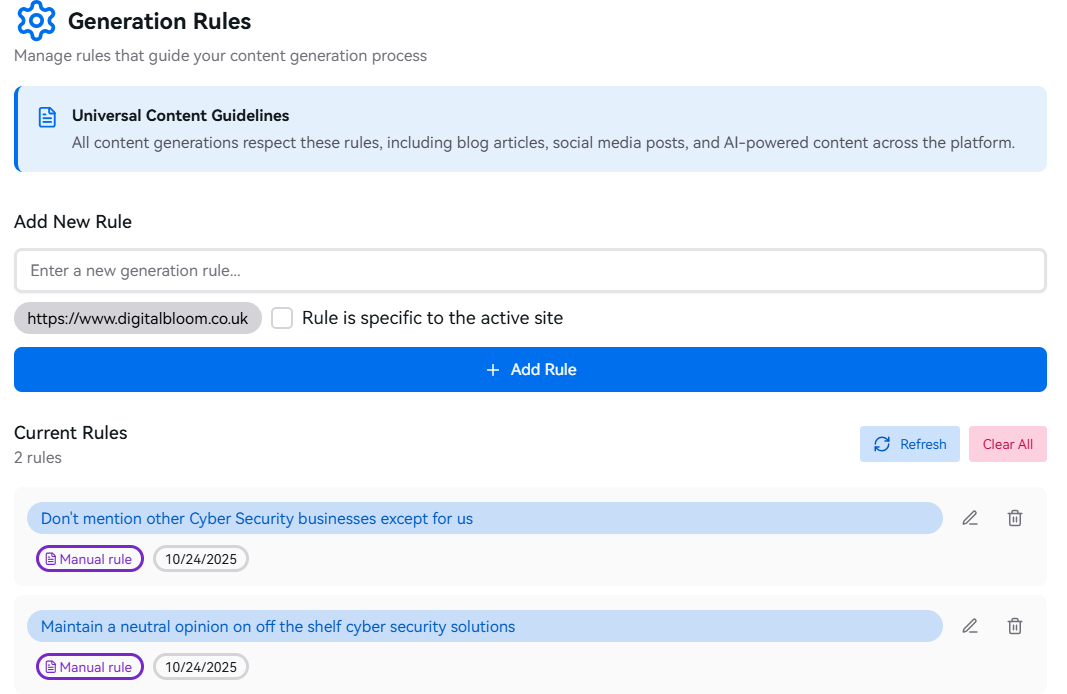1067x694 pixels.
Task: Click the digitalbloom.co.uk site URL chip
Action: pos(138,318)
